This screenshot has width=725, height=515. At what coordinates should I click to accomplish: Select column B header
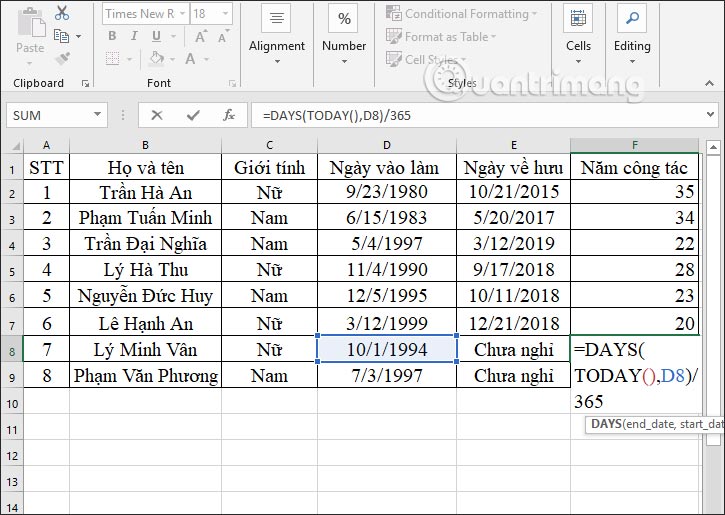(x=146, y=146)
